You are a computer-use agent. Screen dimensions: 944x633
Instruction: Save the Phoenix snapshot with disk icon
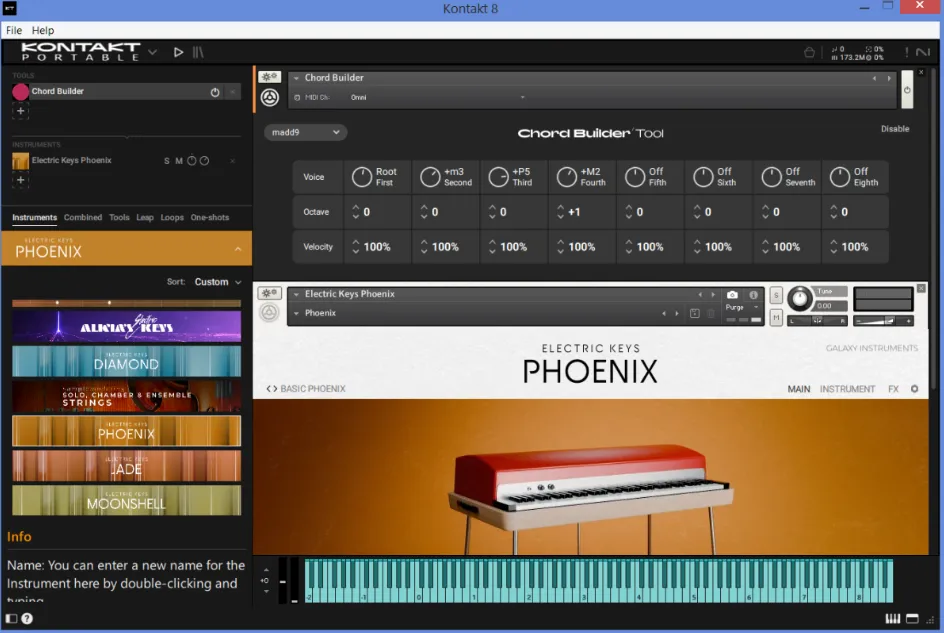(x=695, y=313)
